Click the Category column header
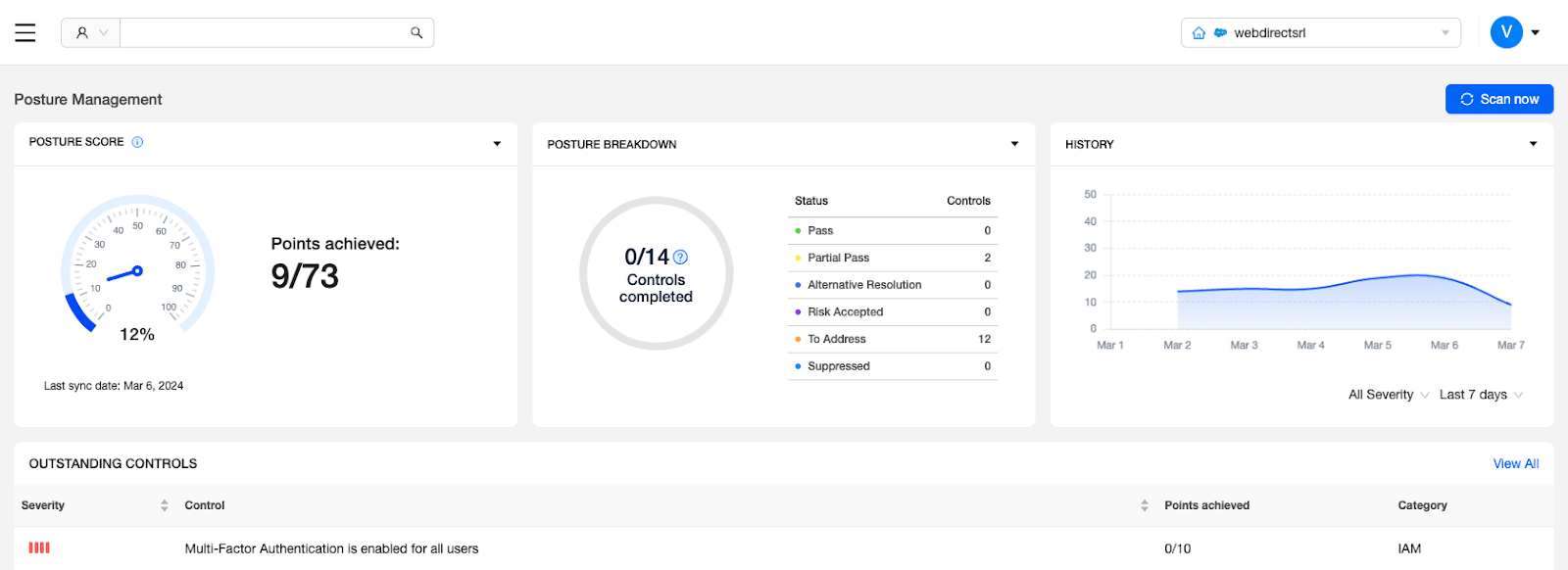Screen dimensions: 1568x570 point(1422,505)
